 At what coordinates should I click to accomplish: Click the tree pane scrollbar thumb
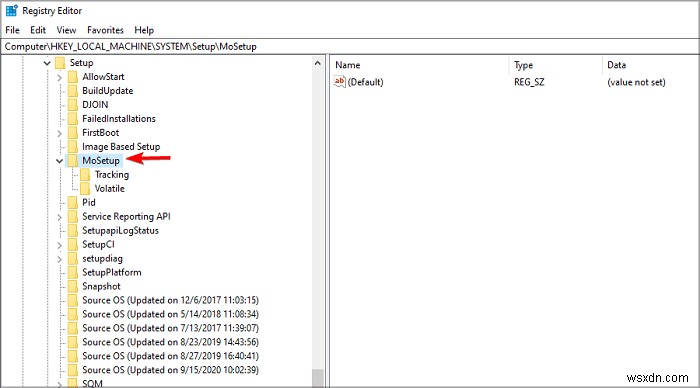pyautogui.click(x=317, y=378)
